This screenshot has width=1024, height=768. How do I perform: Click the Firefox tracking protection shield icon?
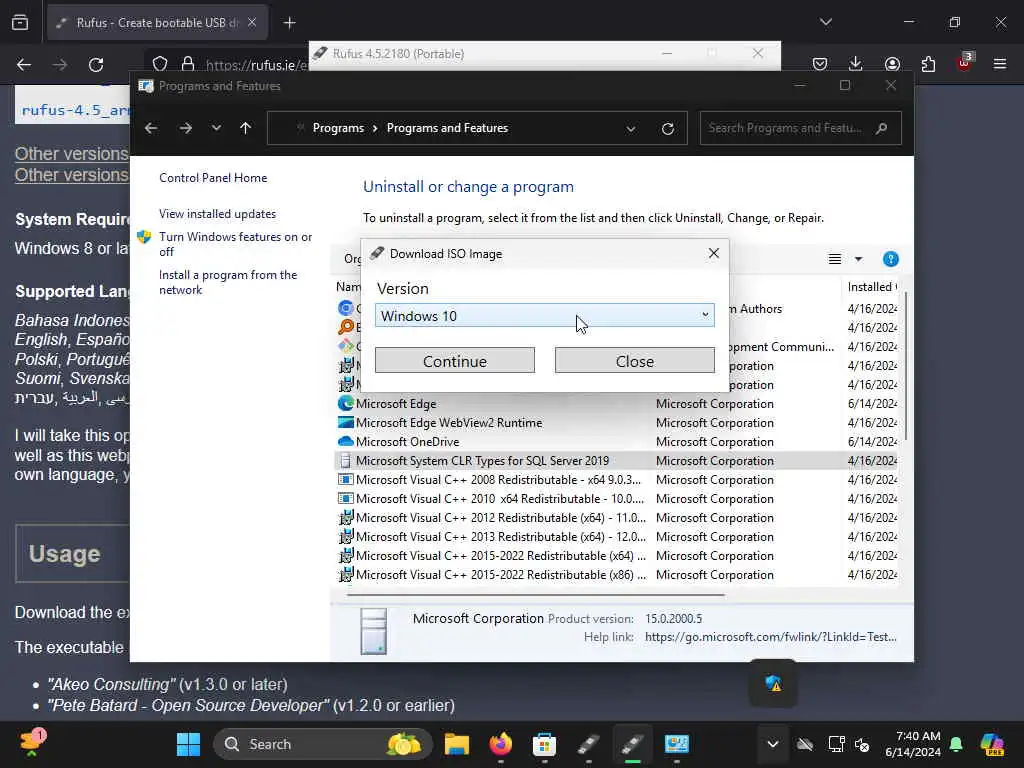tap(160, 64)
